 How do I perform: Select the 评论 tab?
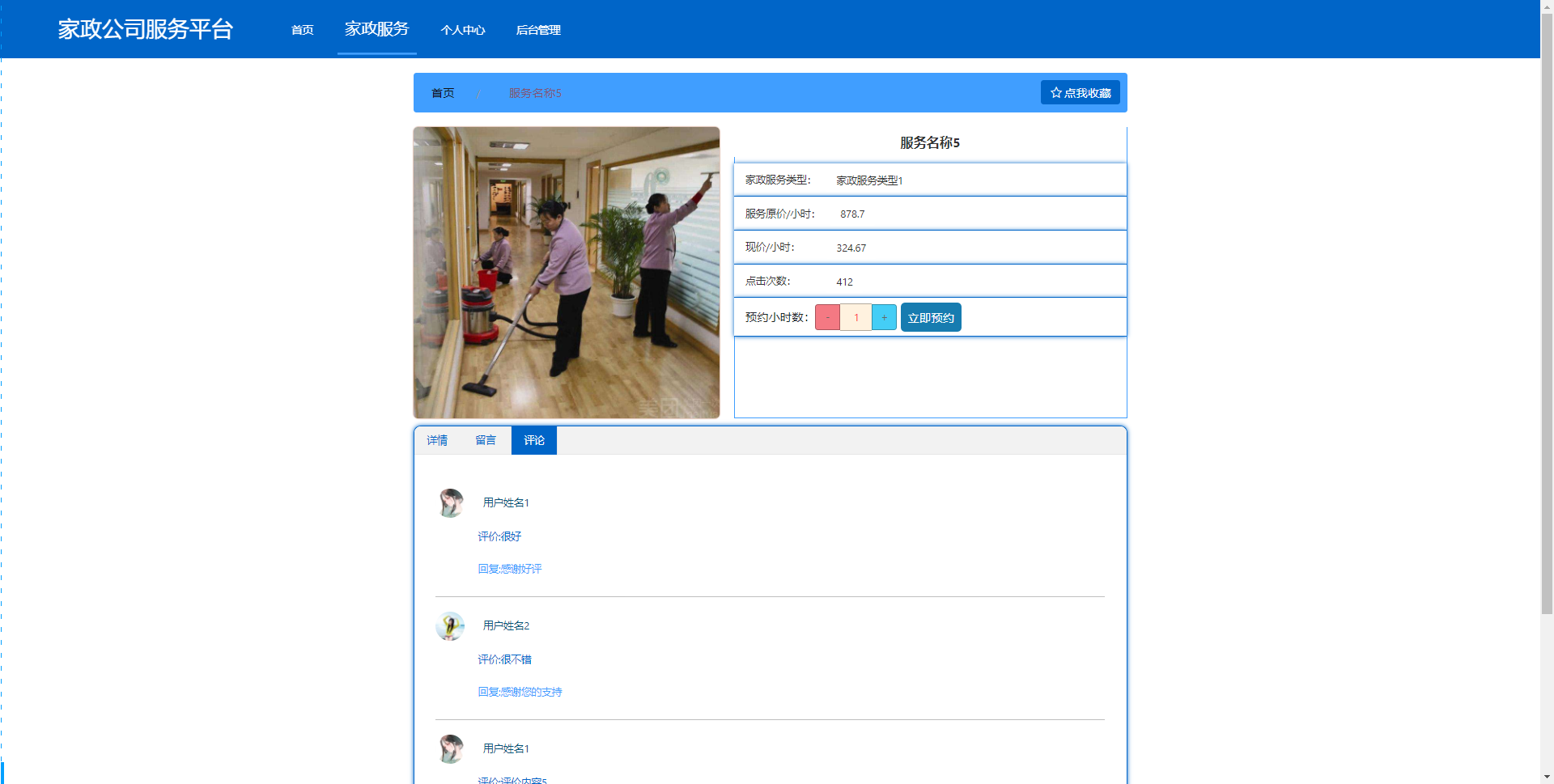pyautogui.click(x=534, y=440)
